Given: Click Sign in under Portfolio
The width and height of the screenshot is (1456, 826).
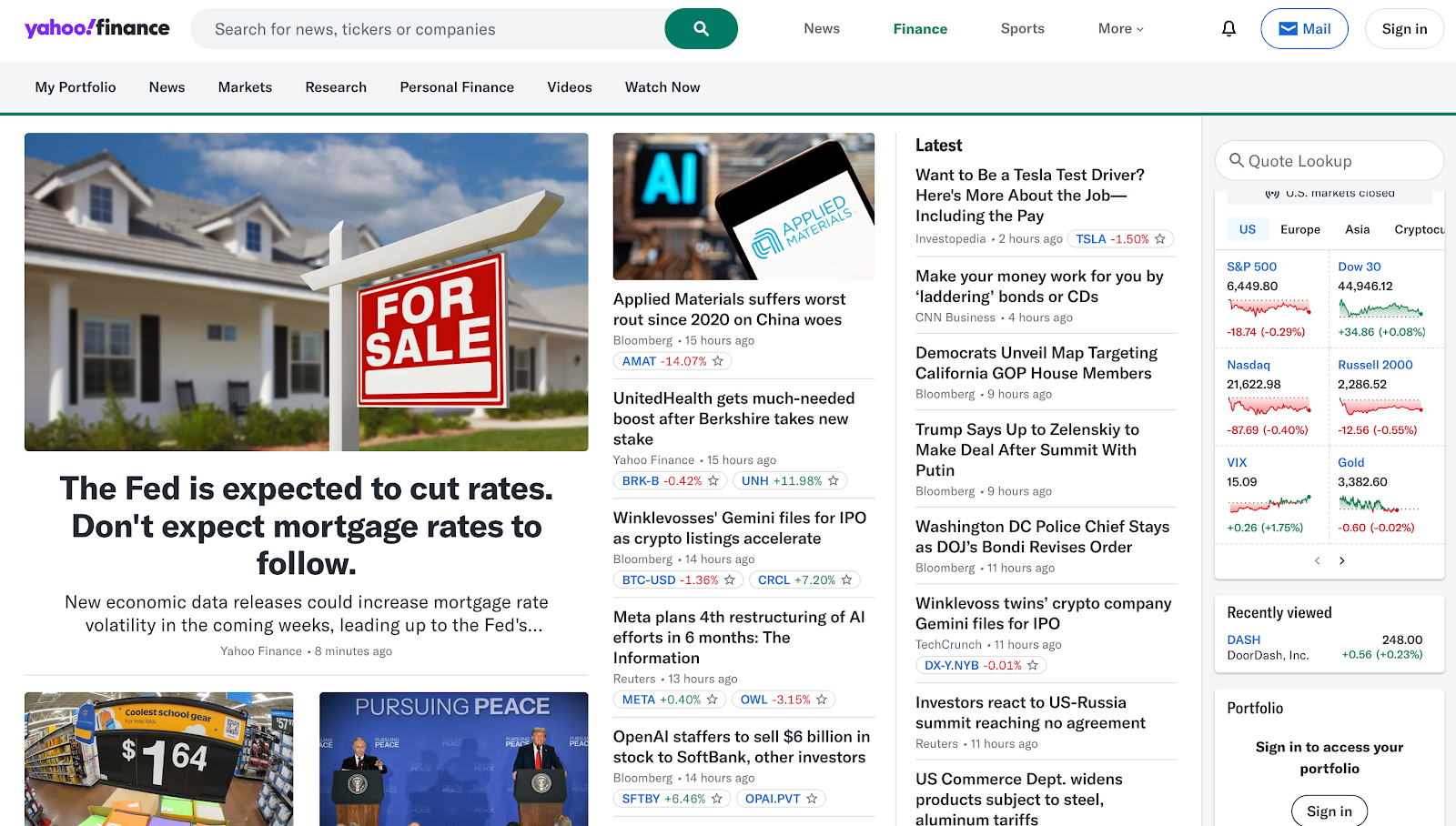Looking at the screenshot, I should pyautogui.click(x=1330, y=811).
